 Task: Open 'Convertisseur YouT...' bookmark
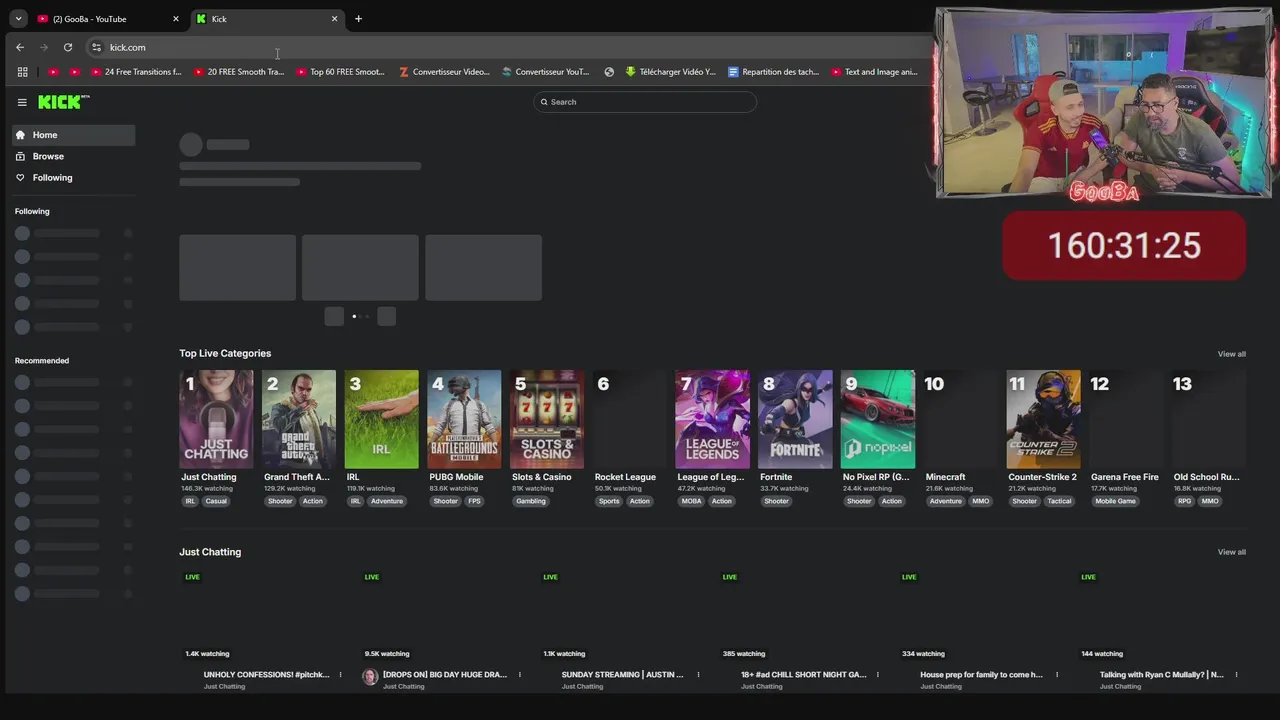546,72
